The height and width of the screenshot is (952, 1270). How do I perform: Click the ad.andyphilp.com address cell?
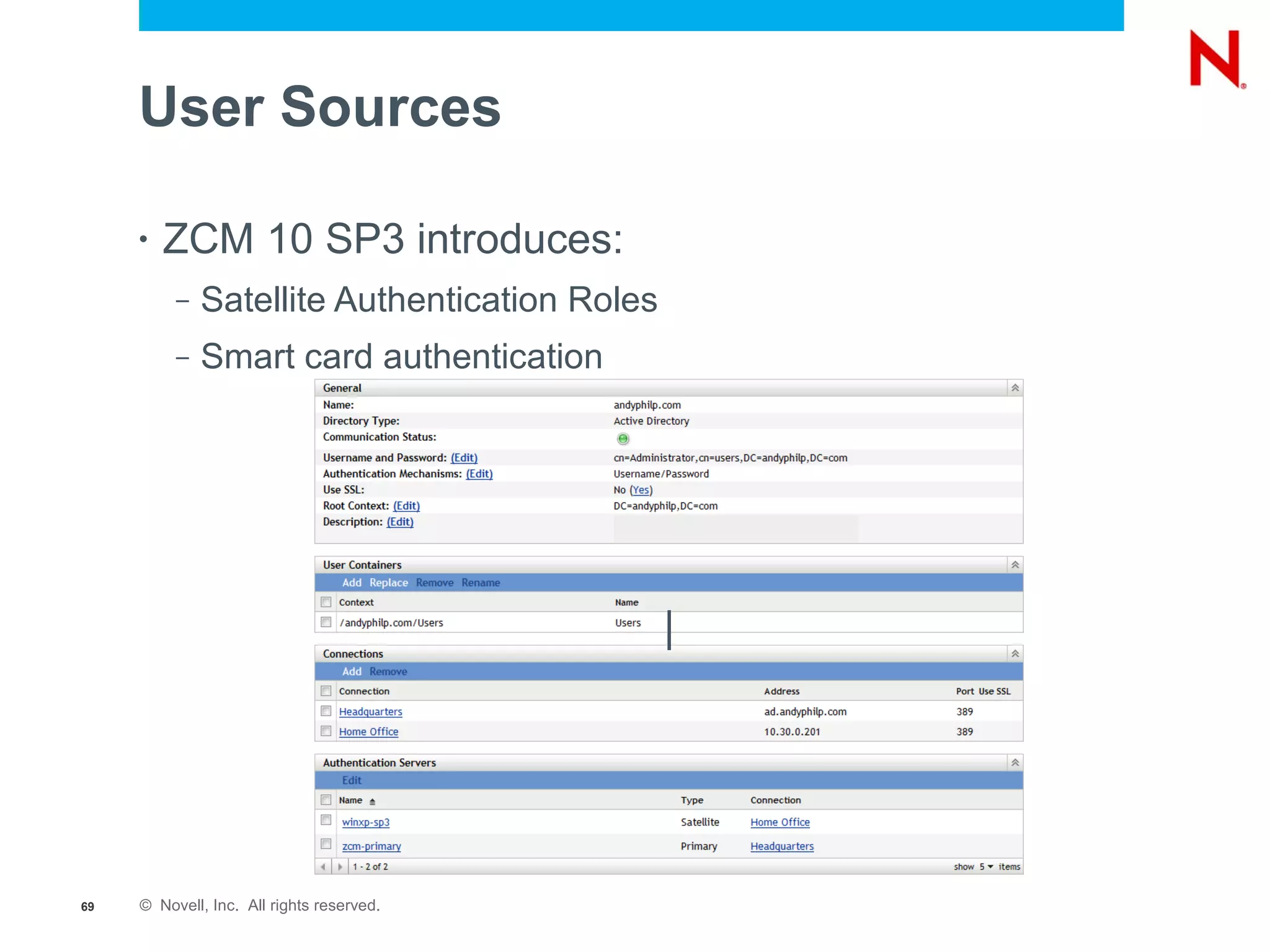coord(805,712)
